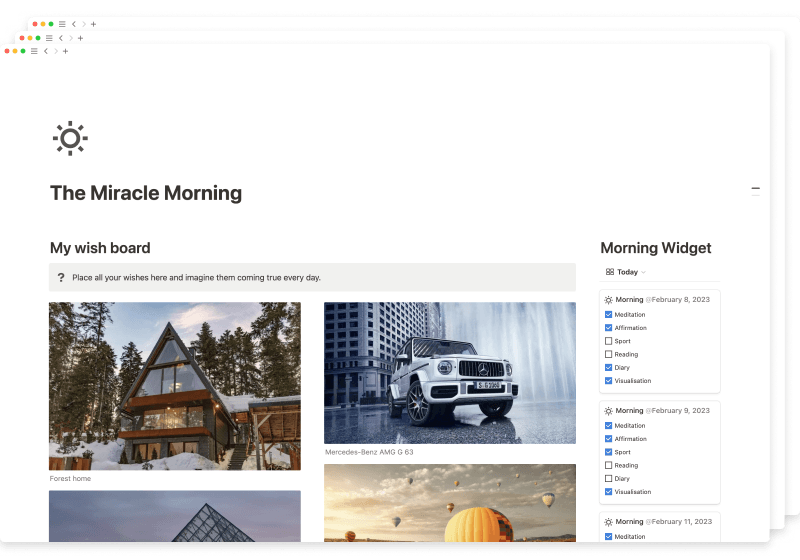Check Sport on the February 8 card
The width and height of the screenshot is (800, 560).
609,341
